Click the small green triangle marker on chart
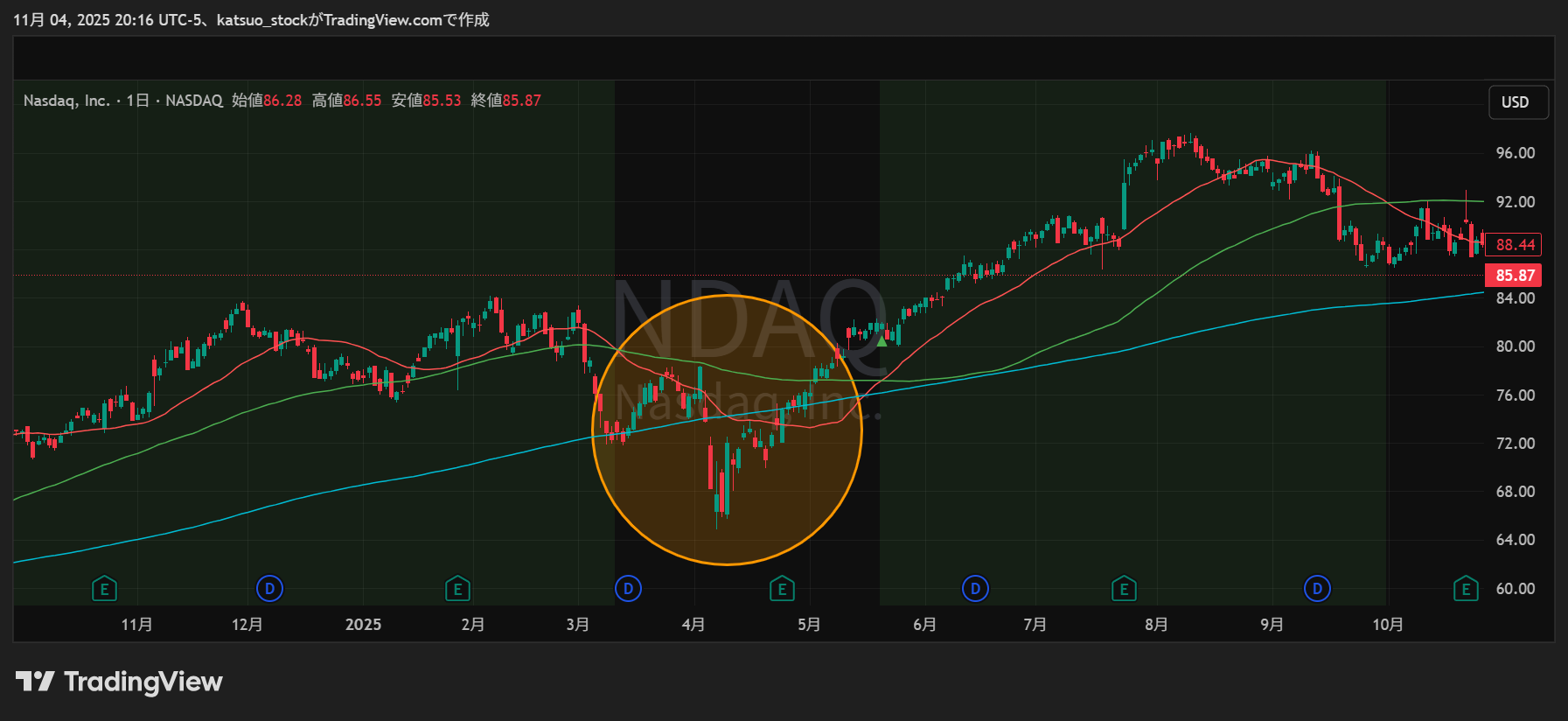 click(x=882, y=341)
